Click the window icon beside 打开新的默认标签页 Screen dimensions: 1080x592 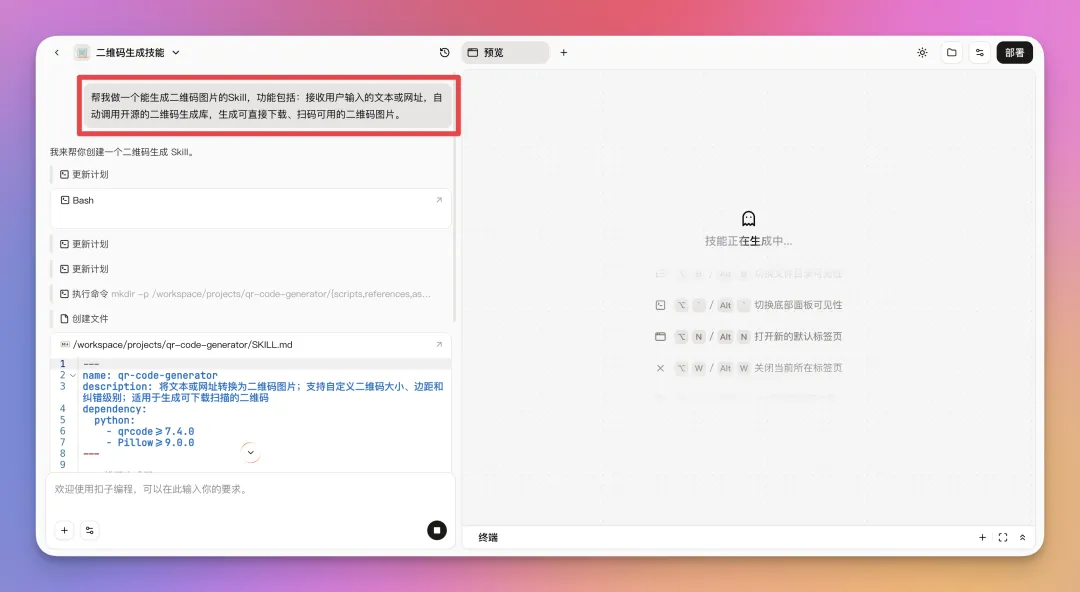click(x=661, y=336)
